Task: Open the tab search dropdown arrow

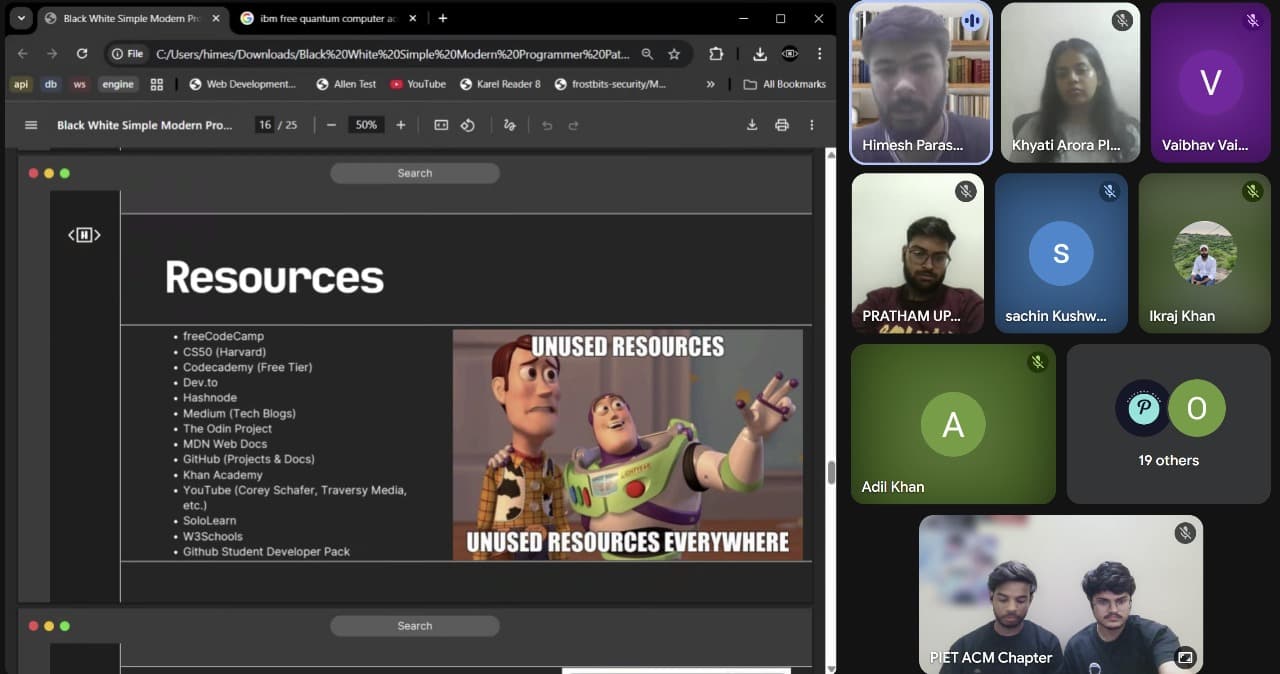Action: coord(21,18)
